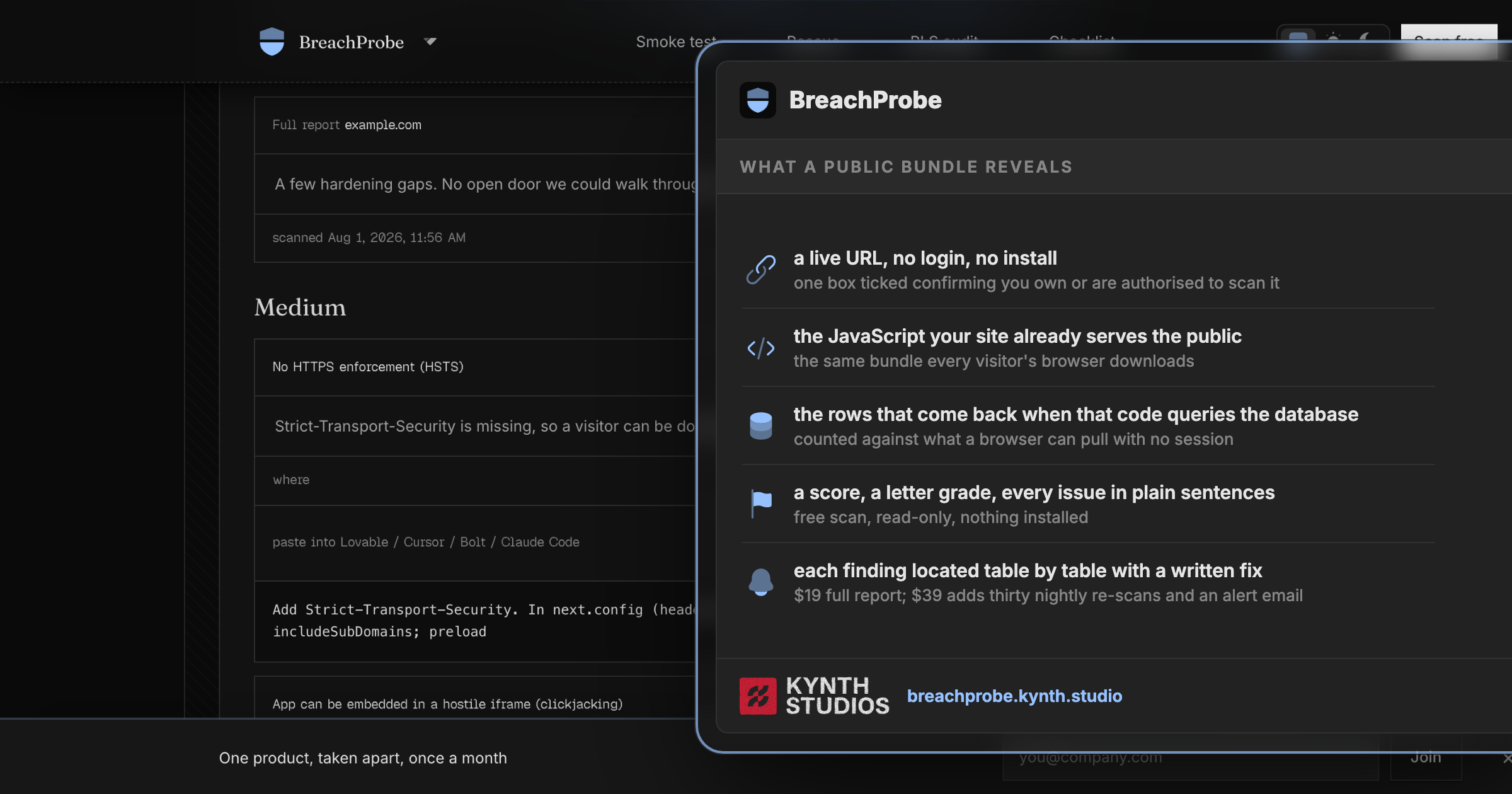Click 'Full report example.com' row

click(474, 125)
